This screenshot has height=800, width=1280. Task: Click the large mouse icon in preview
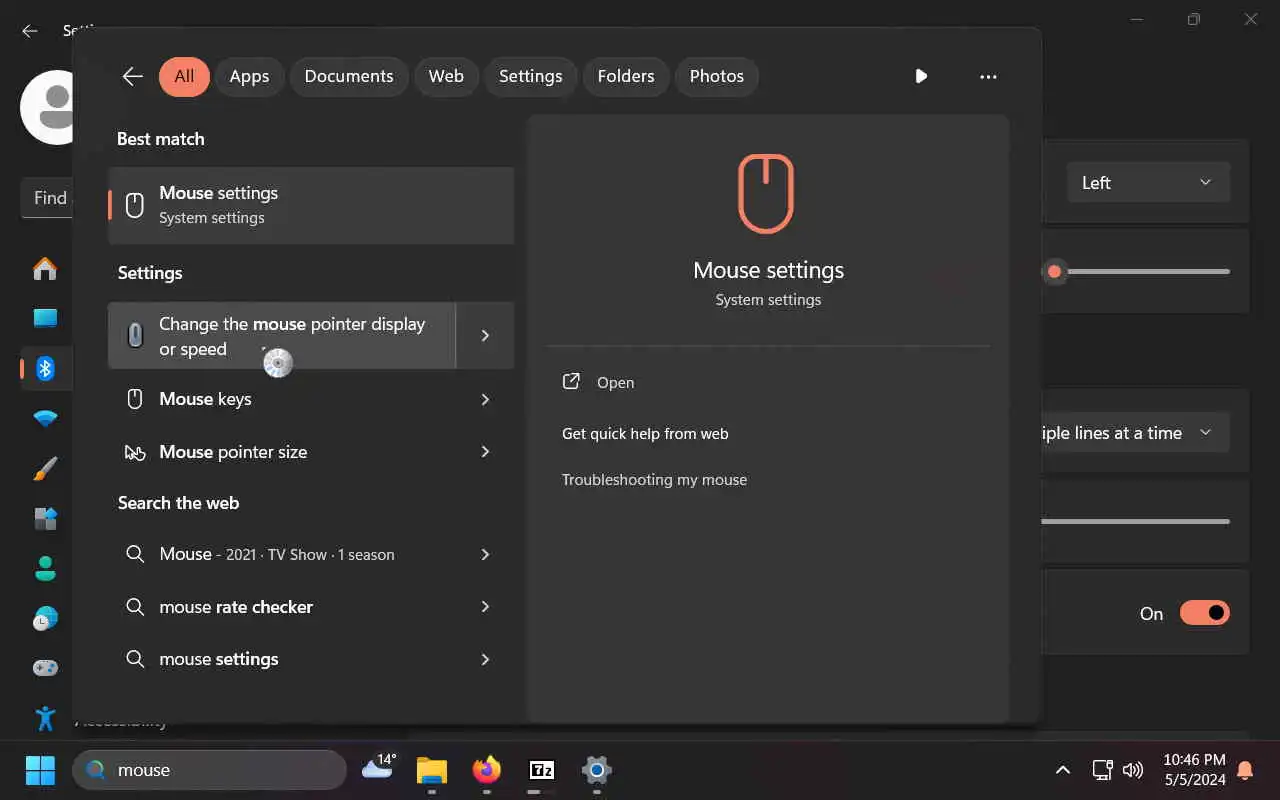click(766, 194)
